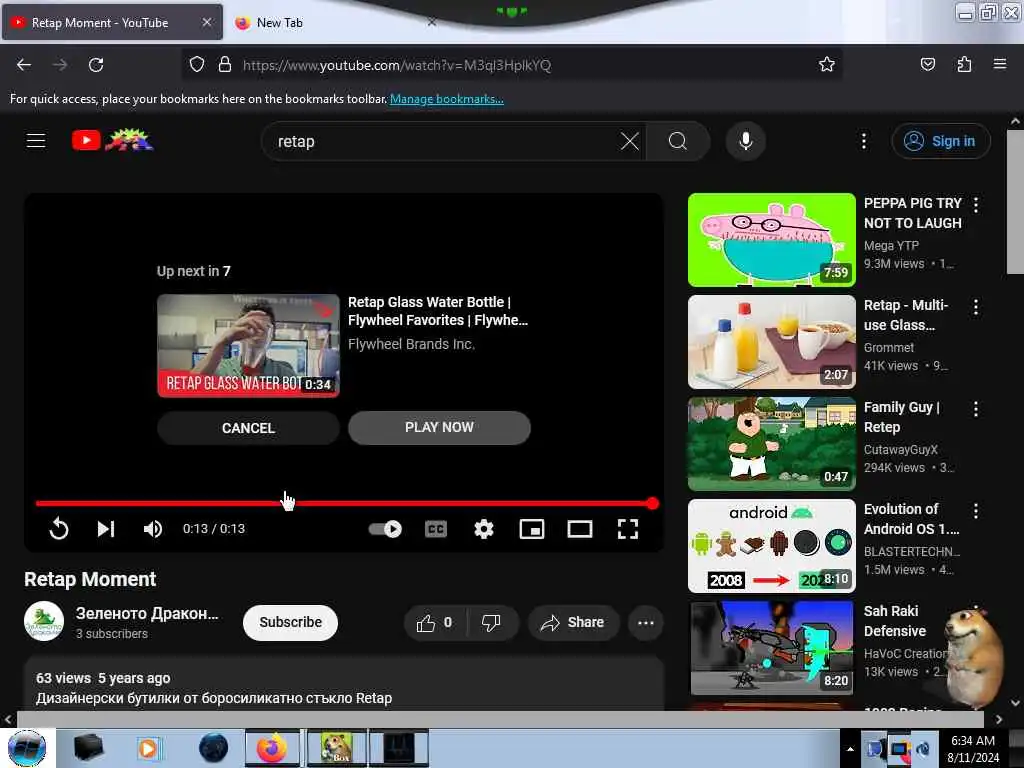The width and height of the screenshot is (1024, 768).
Task: Toggle closed captions
Action: pos(436,528)
